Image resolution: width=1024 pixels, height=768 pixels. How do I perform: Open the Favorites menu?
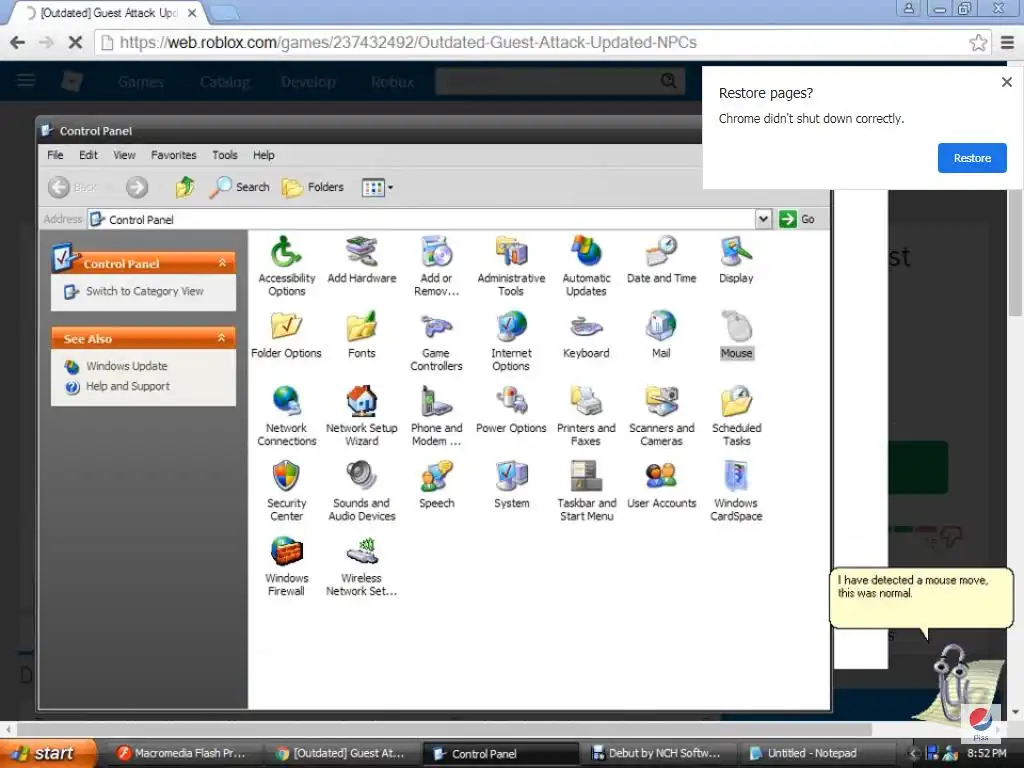point(174,155)
